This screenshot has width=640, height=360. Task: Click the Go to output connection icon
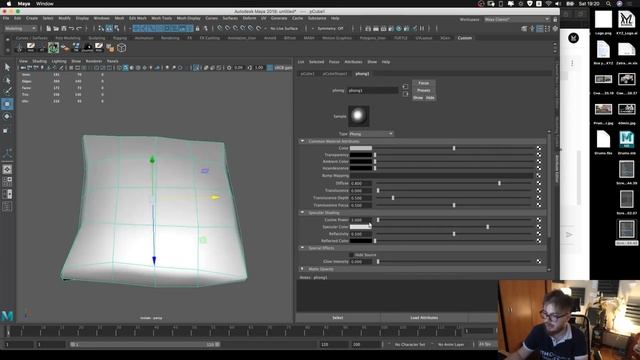pos(405,94)
